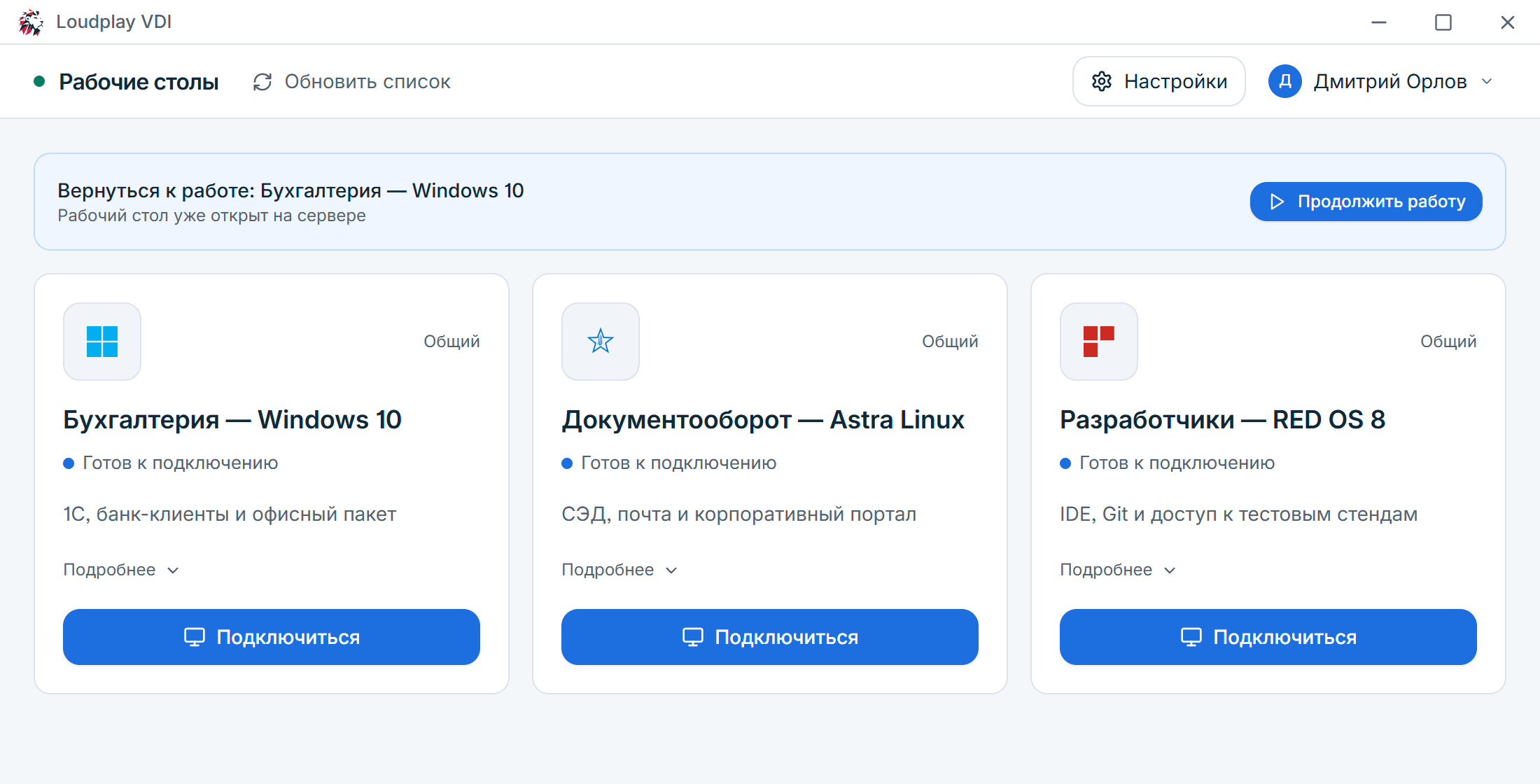Click Продолжить работу button

point(1366,202)
